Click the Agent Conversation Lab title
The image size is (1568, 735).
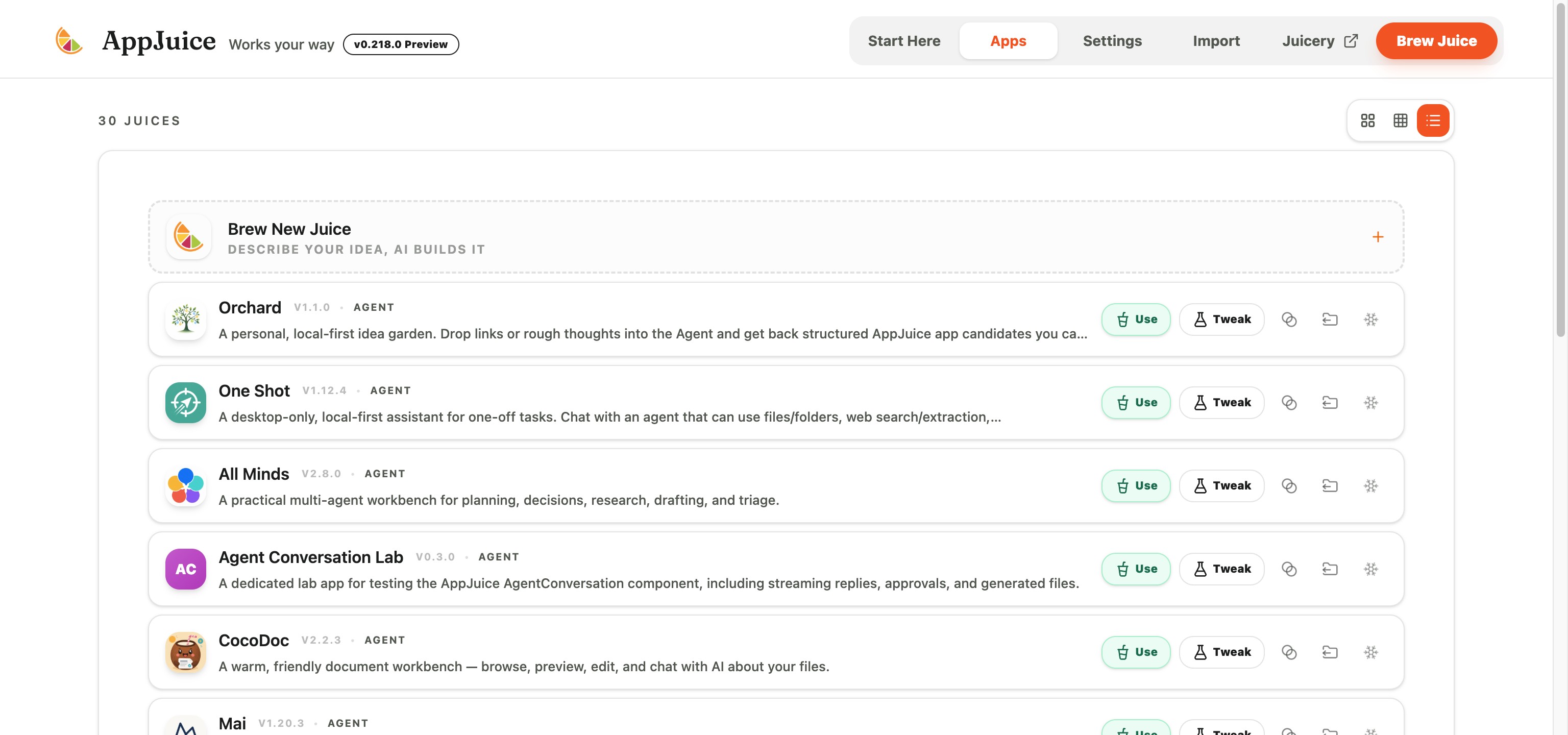pyautogui.click(x=310, y=557)
